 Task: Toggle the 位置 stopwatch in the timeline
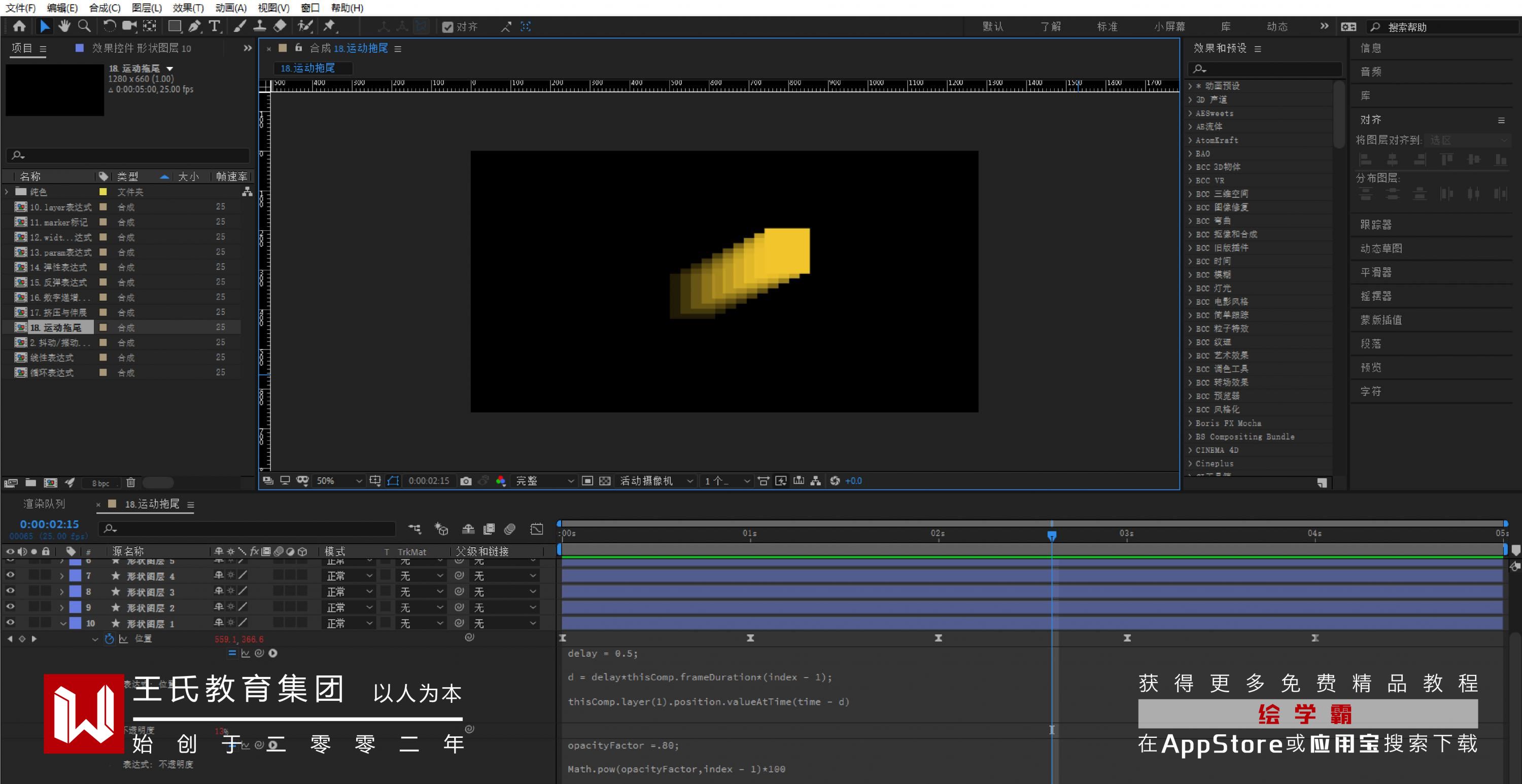(109, 638)
